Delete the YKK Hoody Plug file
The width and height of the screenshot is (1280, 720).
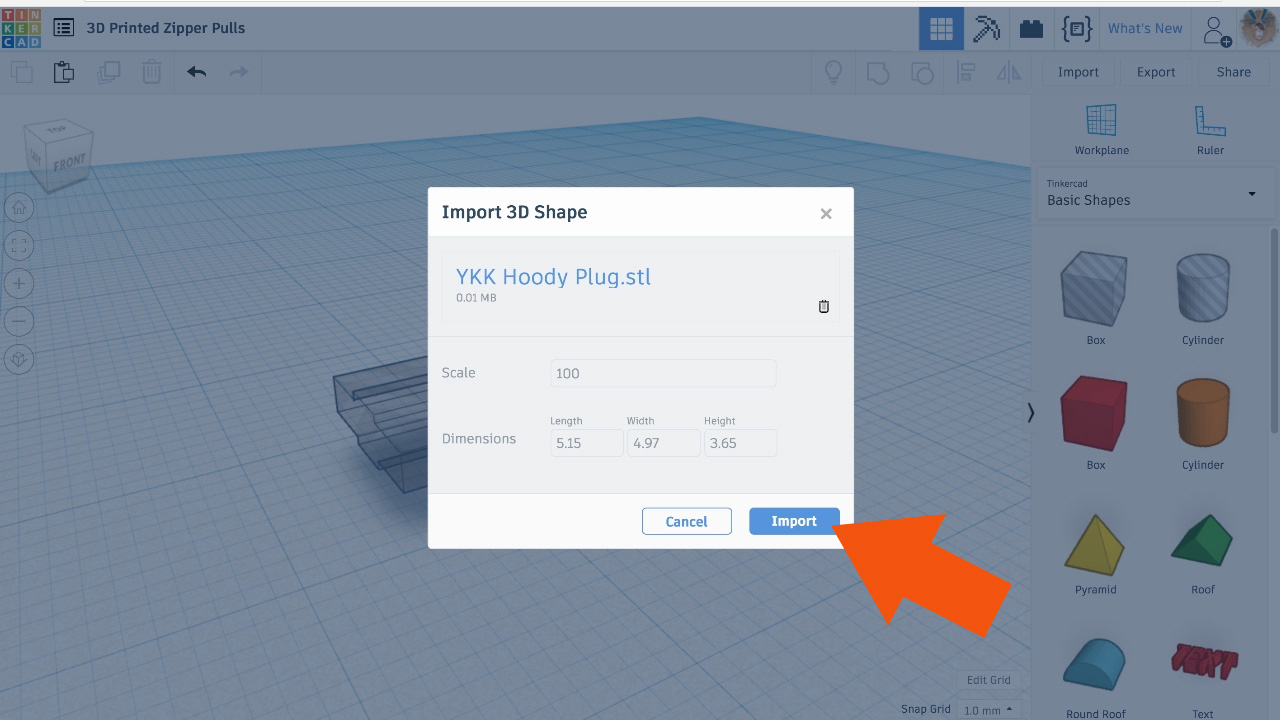(823, 306)
